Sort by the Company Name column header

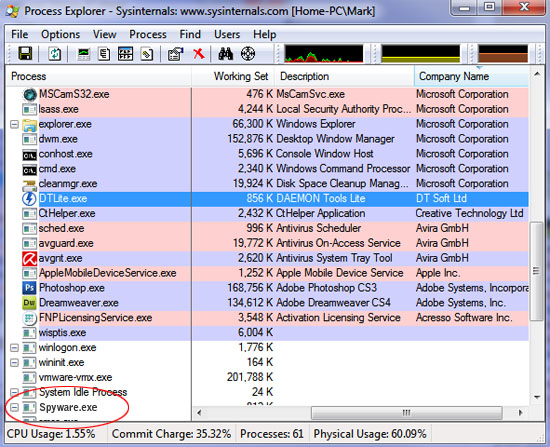[x=471, y=76]
